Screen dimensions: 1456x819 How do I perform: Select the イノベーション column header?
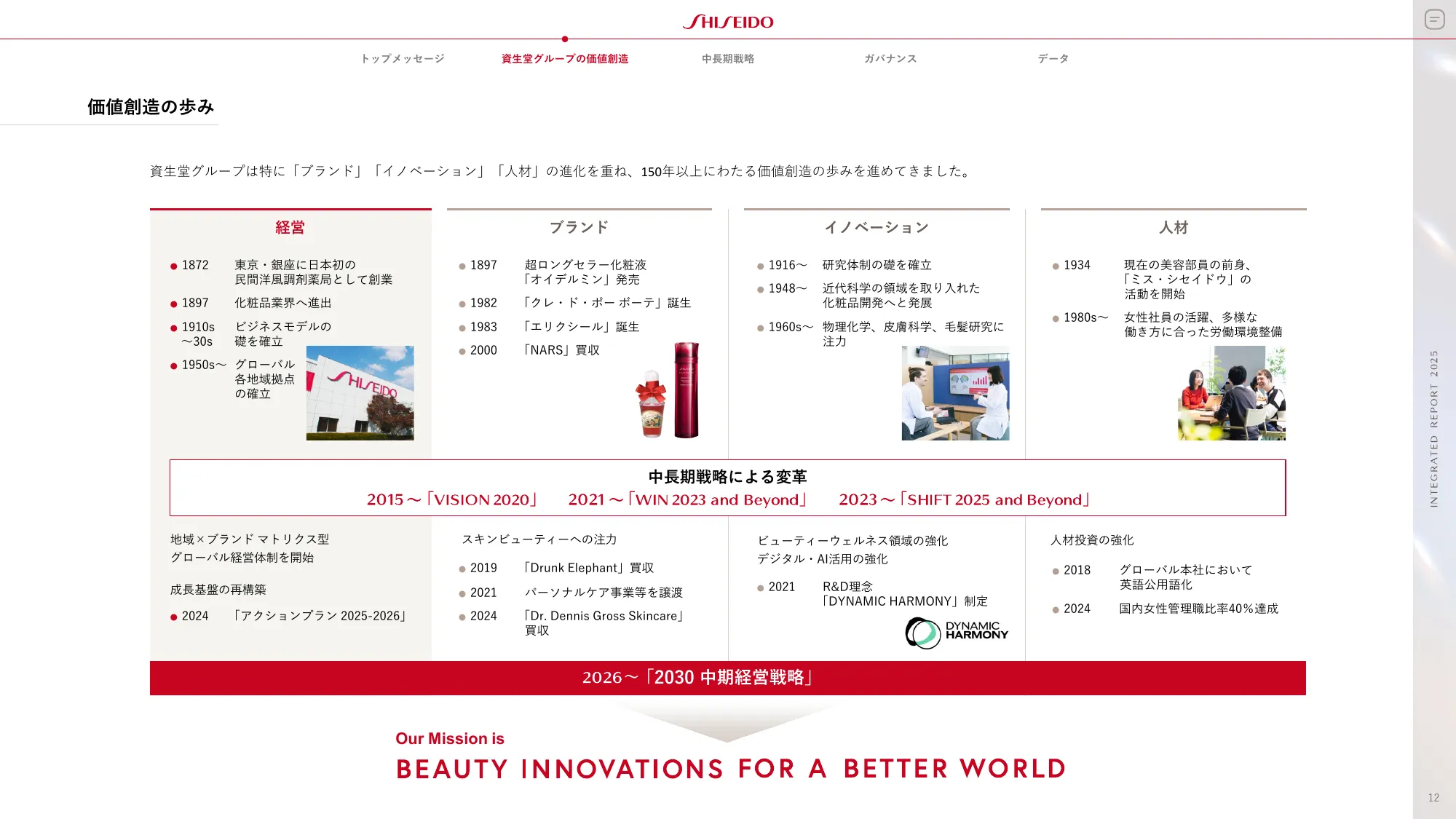[x=877, y=228]
